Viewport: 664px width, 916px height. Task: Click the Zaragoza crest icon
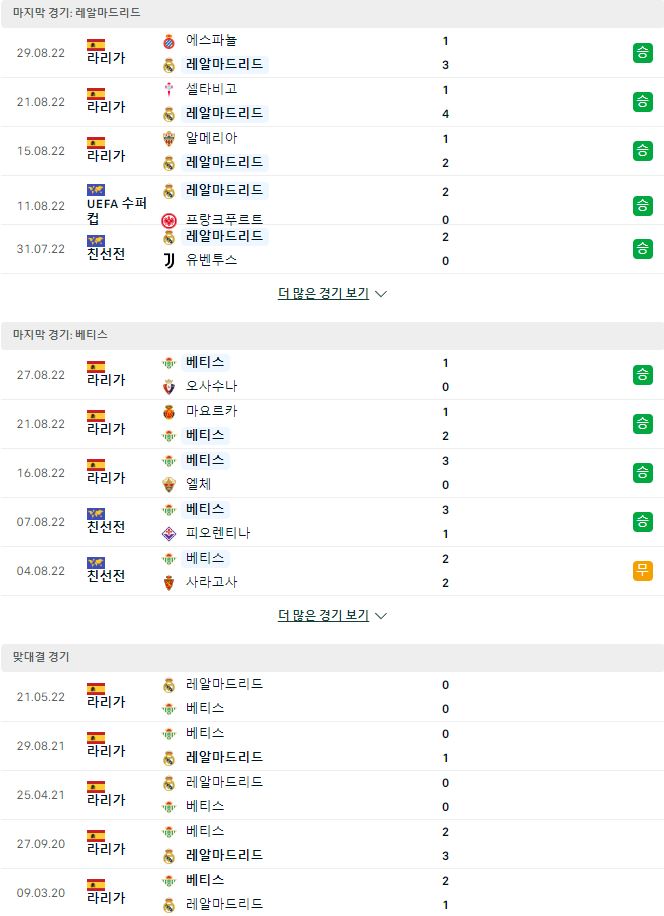[x=169, y=582]
